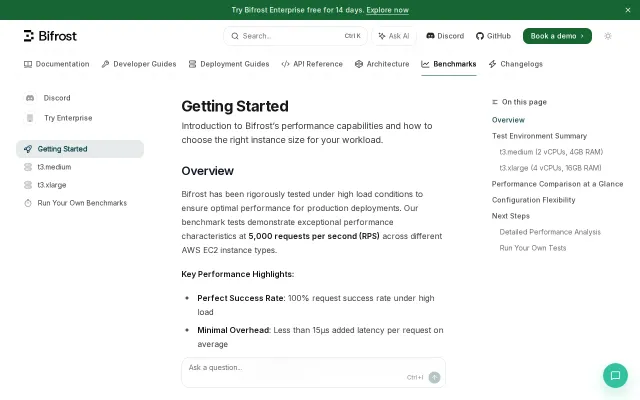The image size is (640, 400).
Task: Switch to the API Reference tab
Action: (312, 64)
